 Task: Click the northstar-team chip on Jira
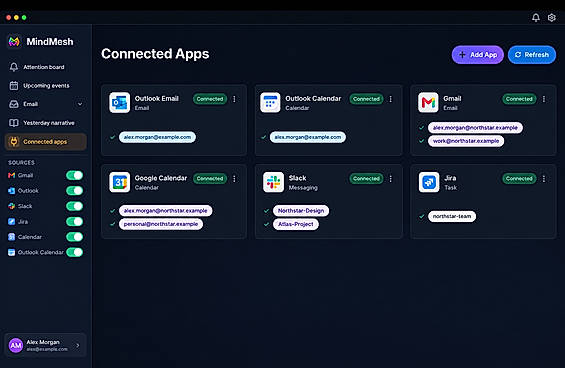click(x=452, y=216)
